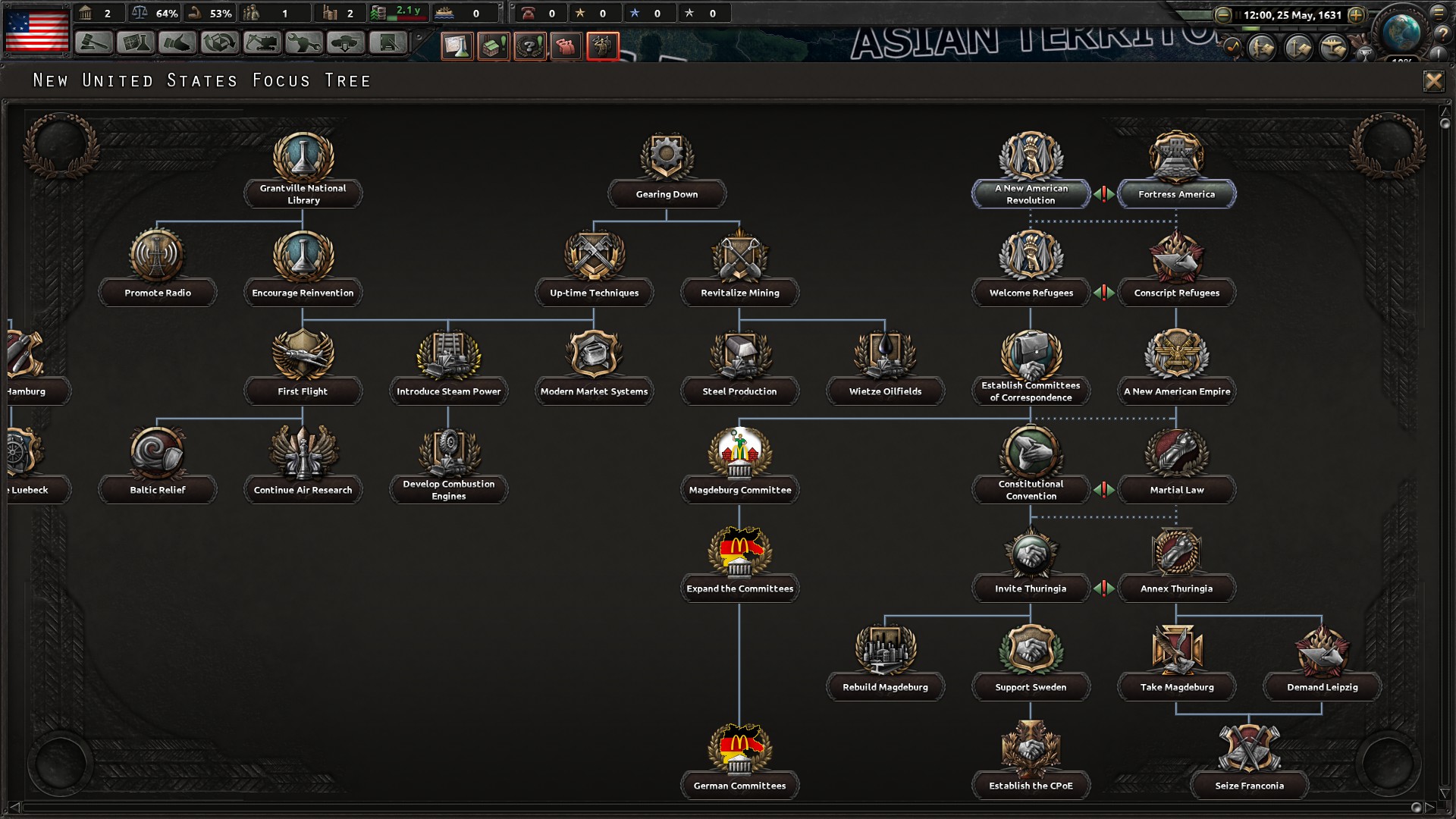Open the trade tab with circular arrows
The height and width of the screenshot is (819, 1456).
(220, 42)
